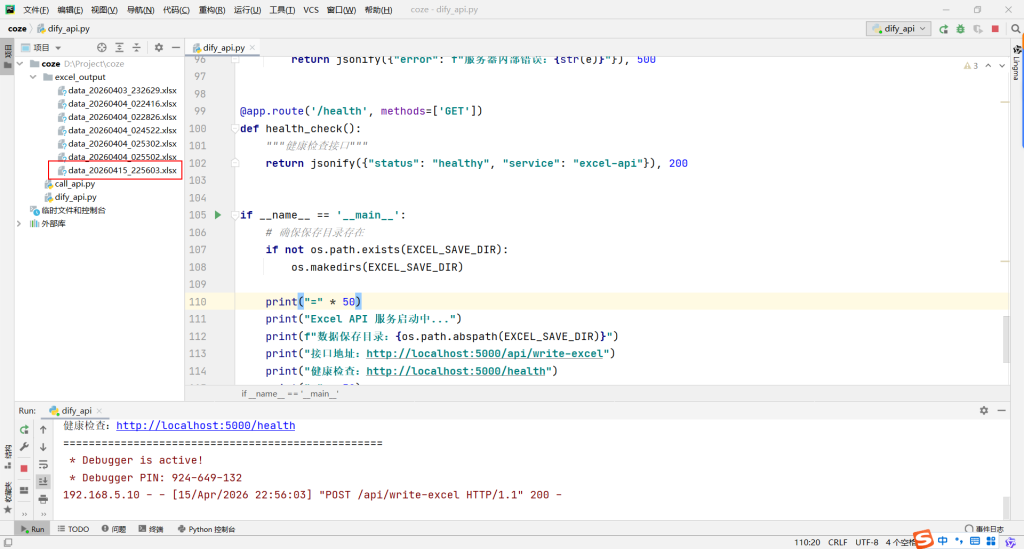Rerun dify_api from the top toolbar
Image resolution: width=1024 pixels, height=549 pixels.
point(943,29)
